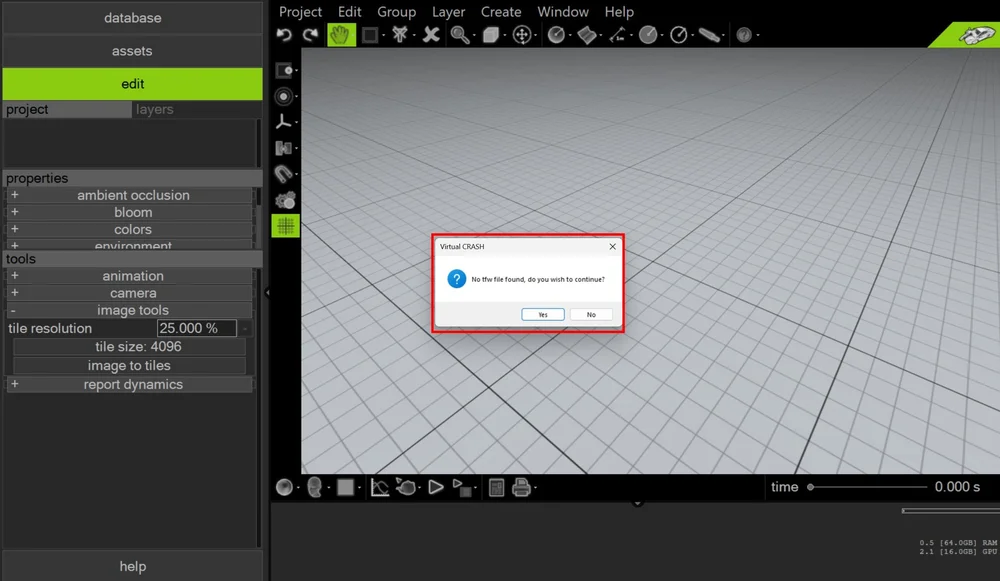The image size is (1000, 581).
Task: Click the magnet snap icon in side toolbar
Action: point(284,173)
